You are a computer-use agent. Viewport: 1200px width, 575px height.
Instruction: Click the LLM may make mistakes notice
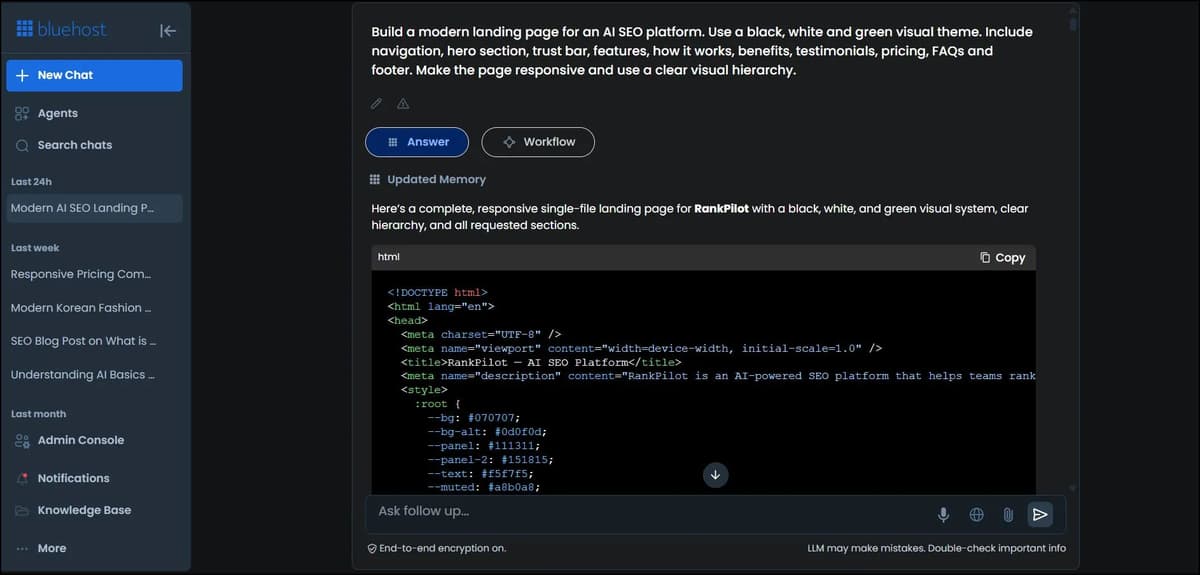[x=937, y=548]
